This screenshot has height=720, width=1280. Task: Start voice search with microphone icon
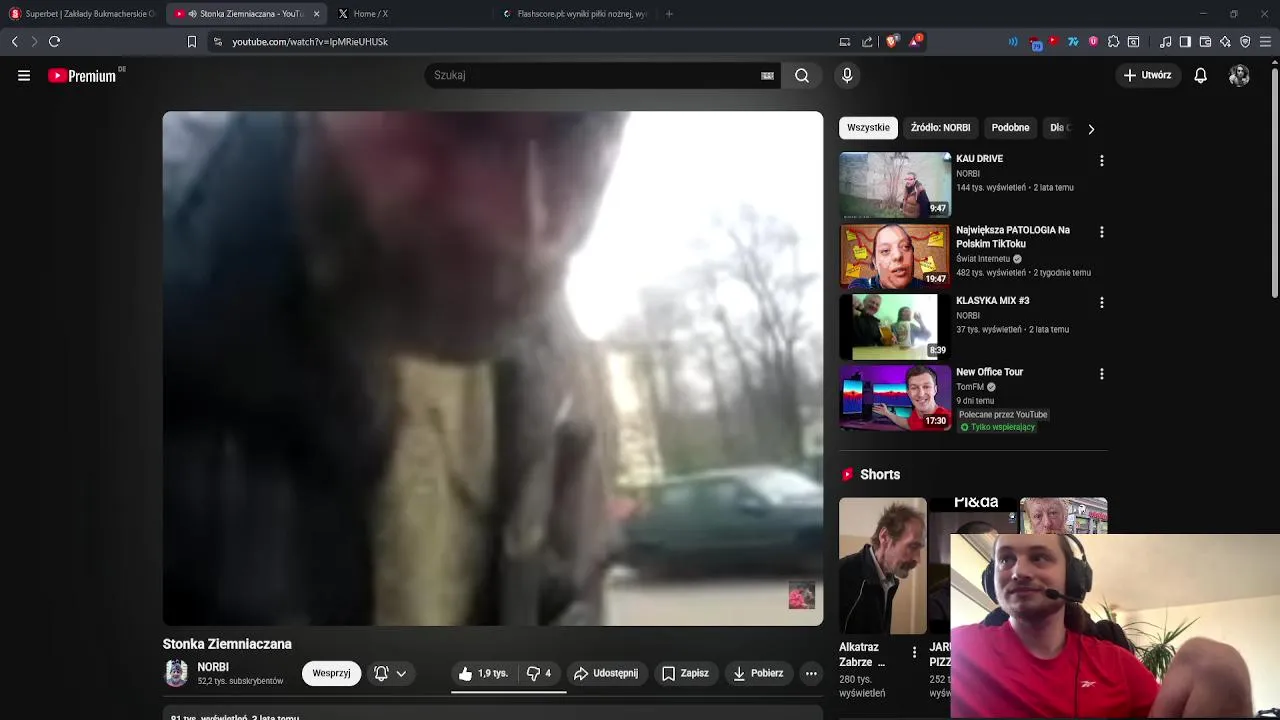coord(847,75)
